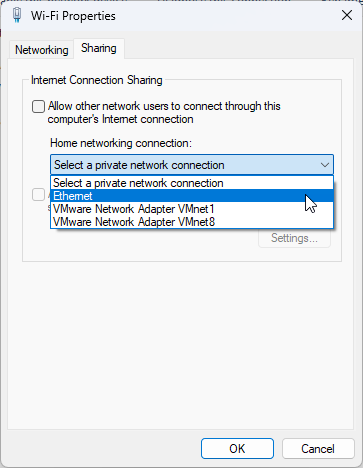Close the Wi-Fi Properties dialog with X
Image resolution: width=363 pixels, height=468 pixels.
[x=347, y=15]
